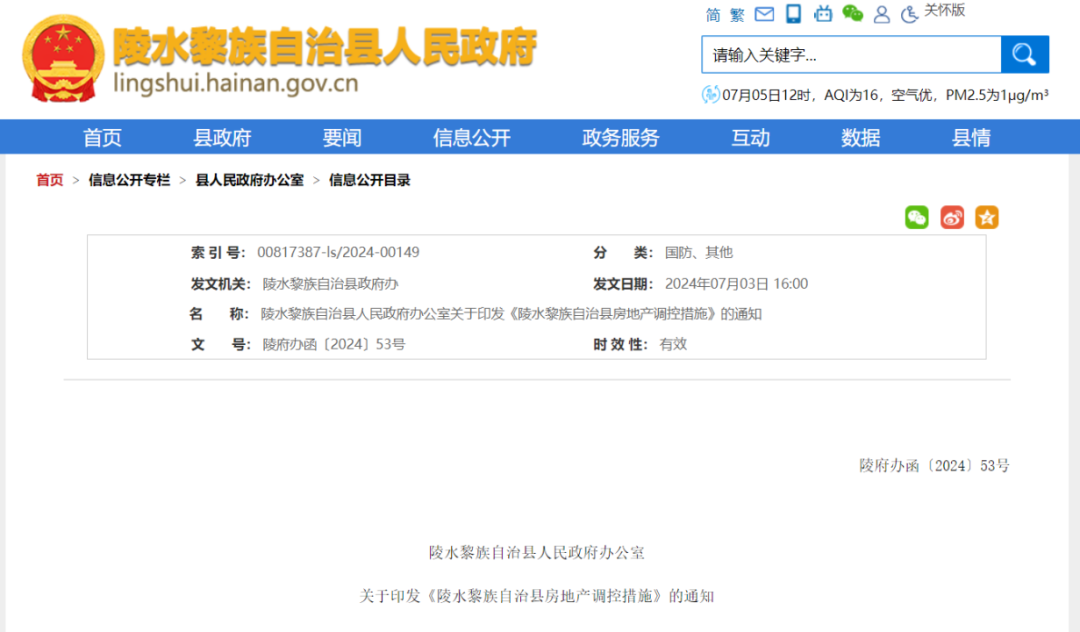Share to QZone star icon

coord(987,216)
